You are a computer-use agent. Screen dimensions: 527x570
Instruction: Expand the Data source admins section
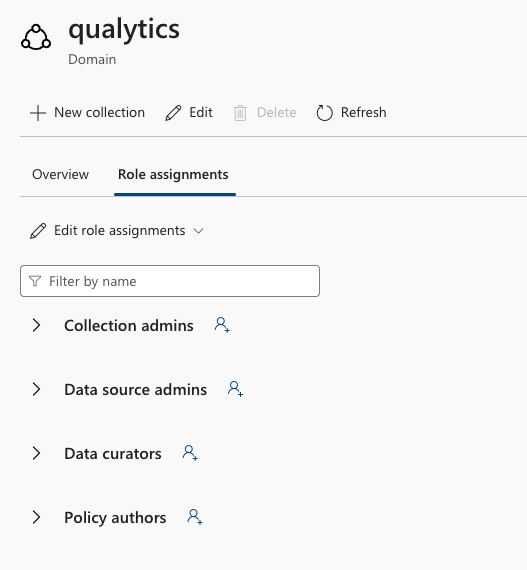[36, 389]
